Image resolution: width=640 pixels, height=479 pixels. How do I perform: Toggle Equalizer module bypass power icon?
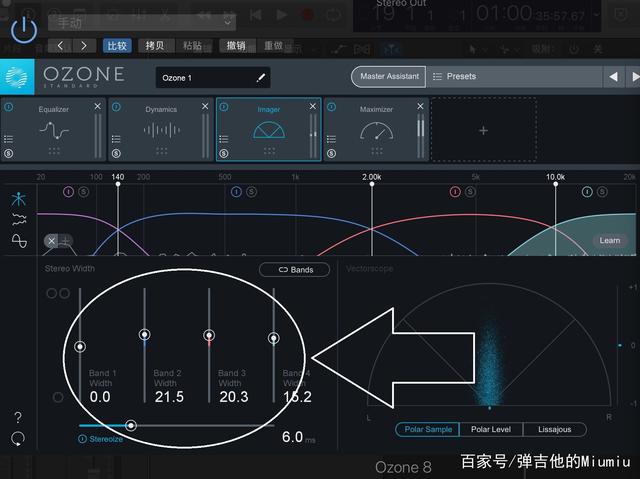(x=9, y=107)
